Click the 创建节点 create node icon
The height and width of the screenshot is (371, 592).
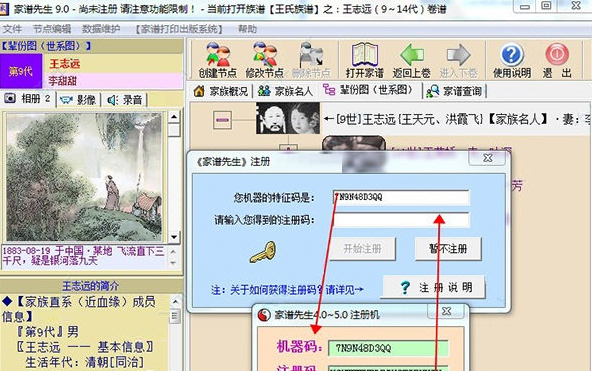point(218,55)
